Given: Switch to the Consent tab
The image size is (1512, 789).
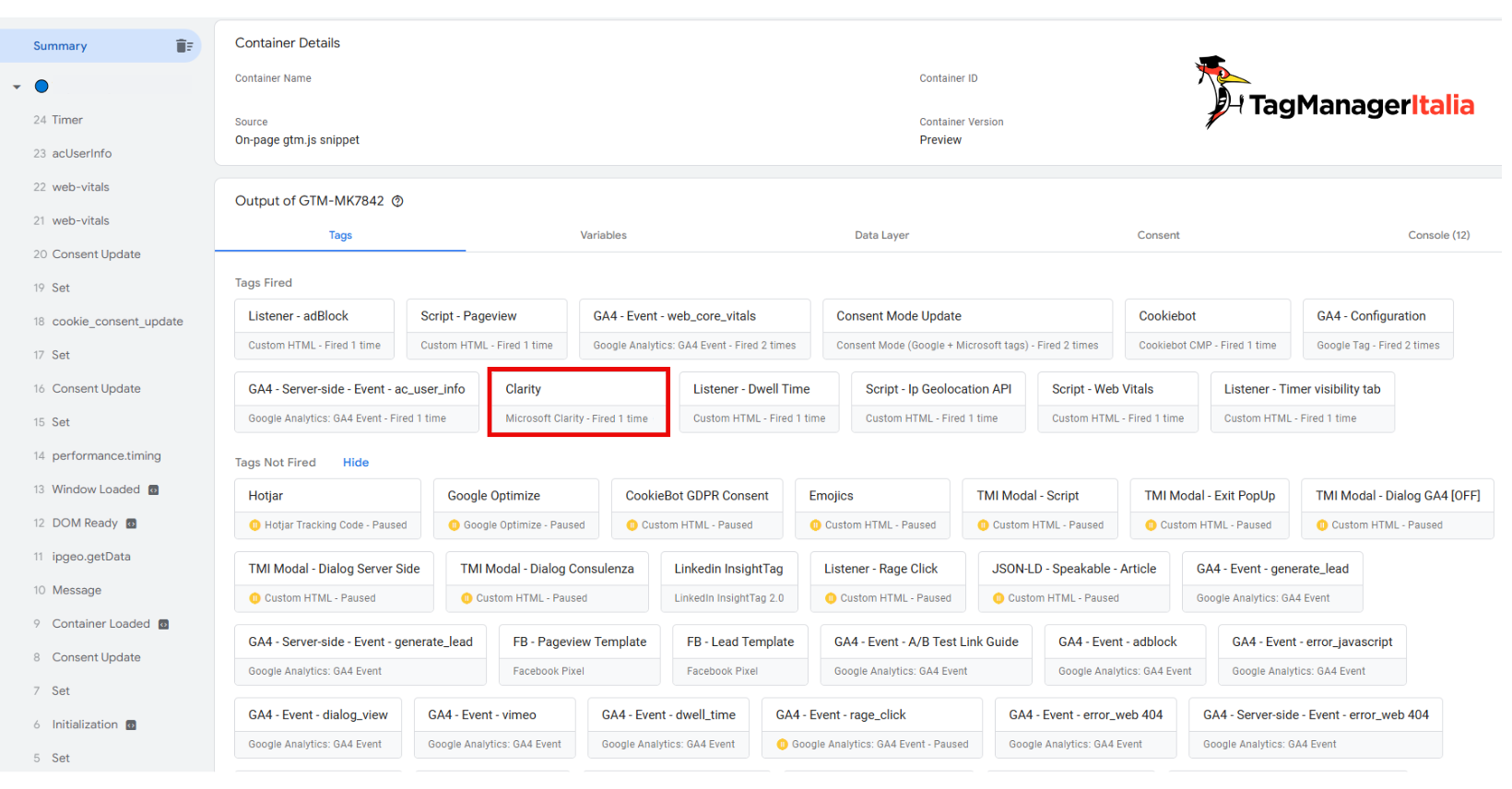Looking at the screenshot, I should click(1158, 235).
